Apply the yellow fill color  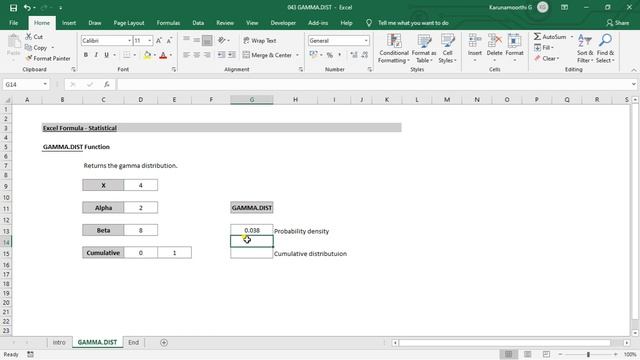coord(147,55)
